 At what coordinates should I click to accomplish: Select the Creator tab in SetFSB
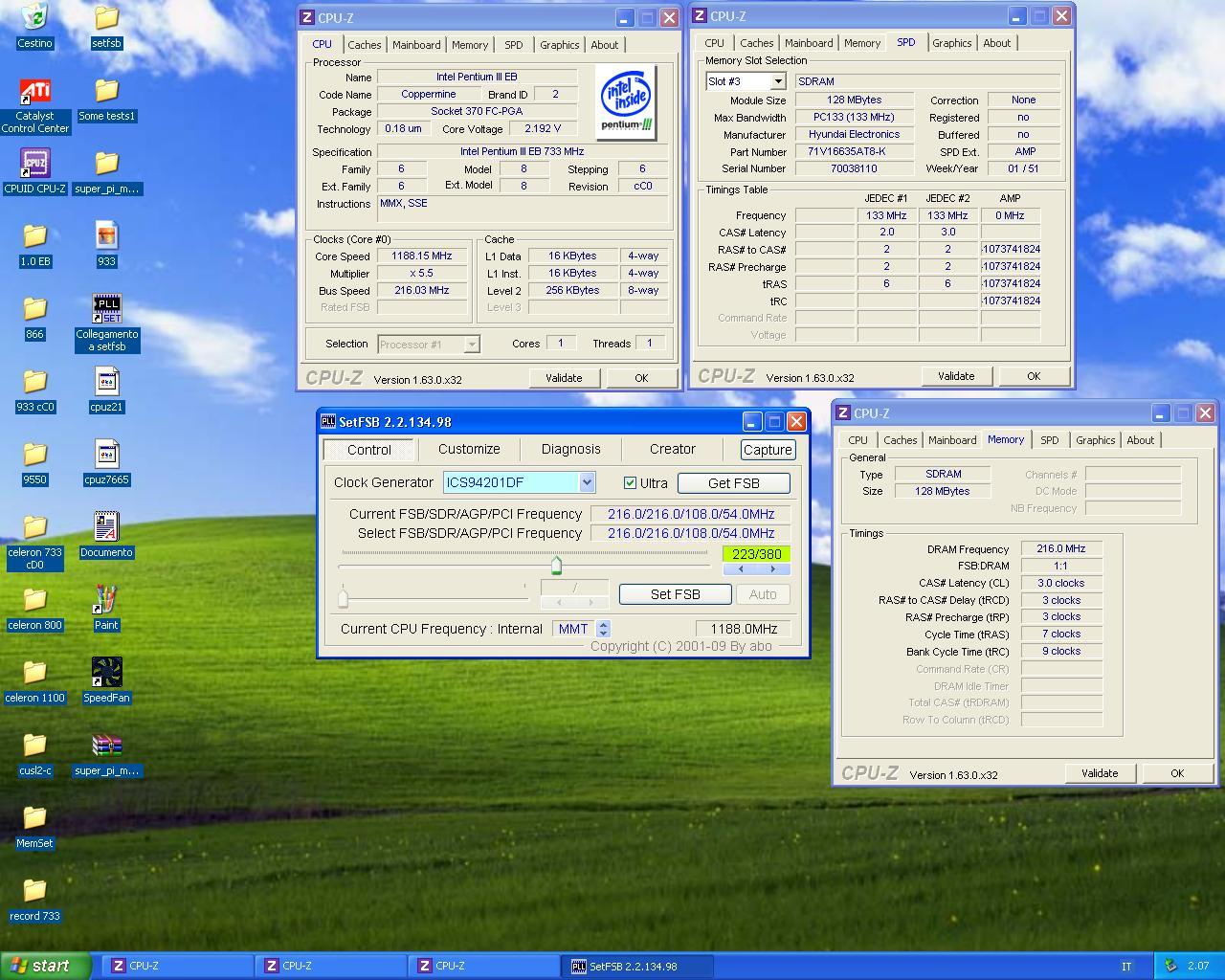pos(673,449)
